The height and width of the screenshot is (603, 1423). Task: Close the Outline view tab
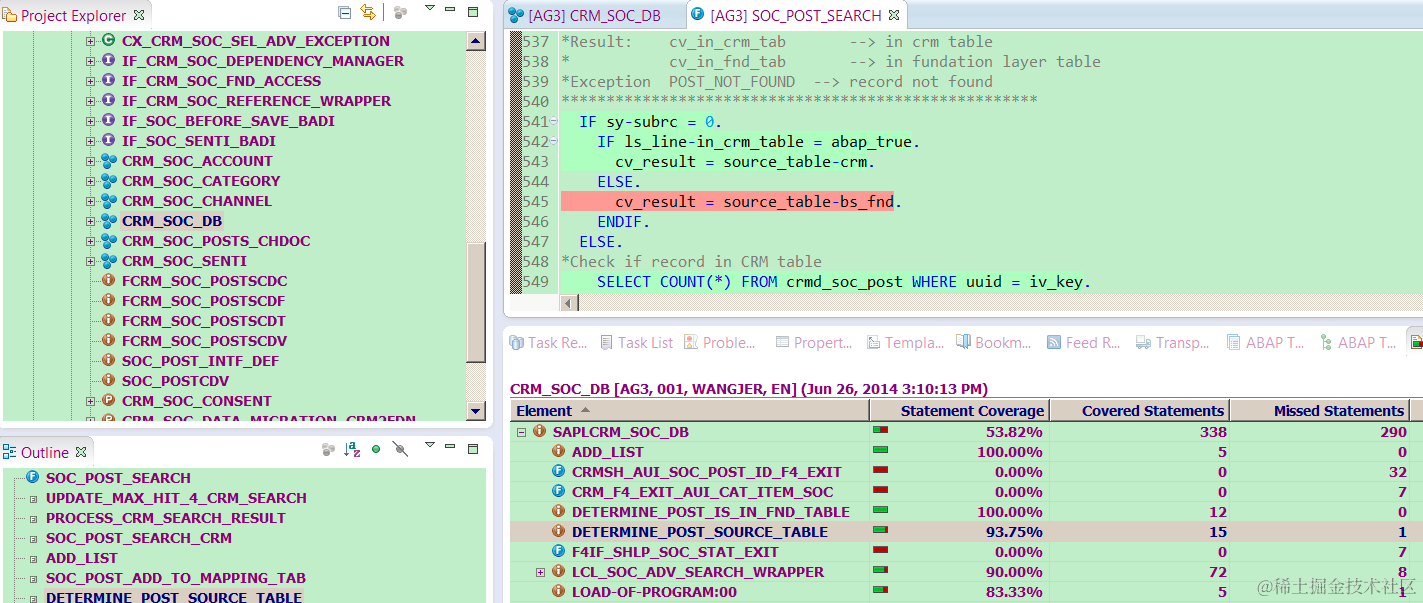coord(81,452)
